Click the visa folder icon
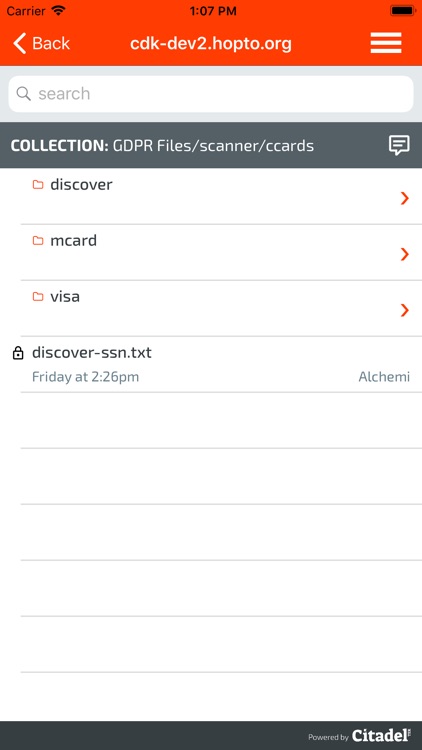 (x=38, y=297)
